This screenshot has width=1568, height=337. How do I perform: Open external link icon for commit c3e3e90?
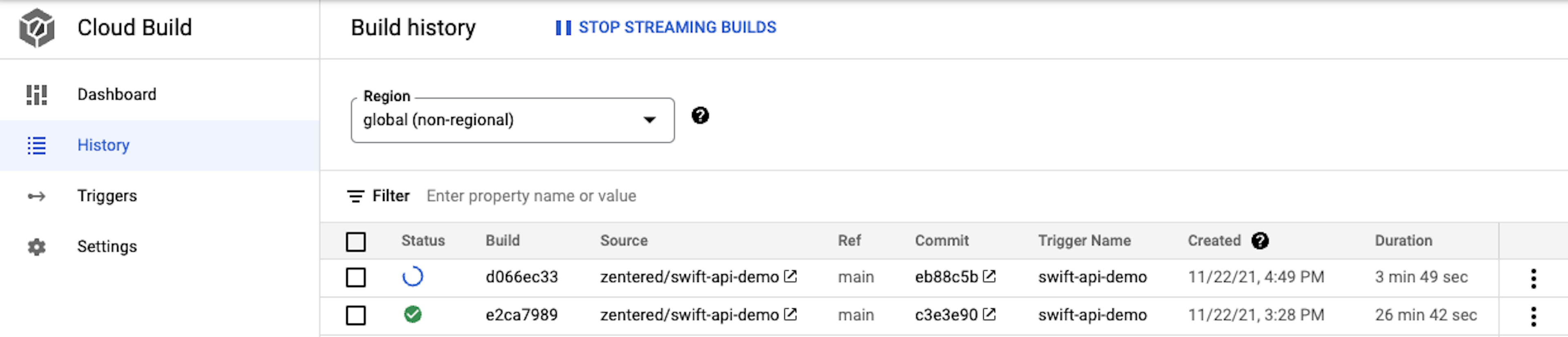(990, 315)
